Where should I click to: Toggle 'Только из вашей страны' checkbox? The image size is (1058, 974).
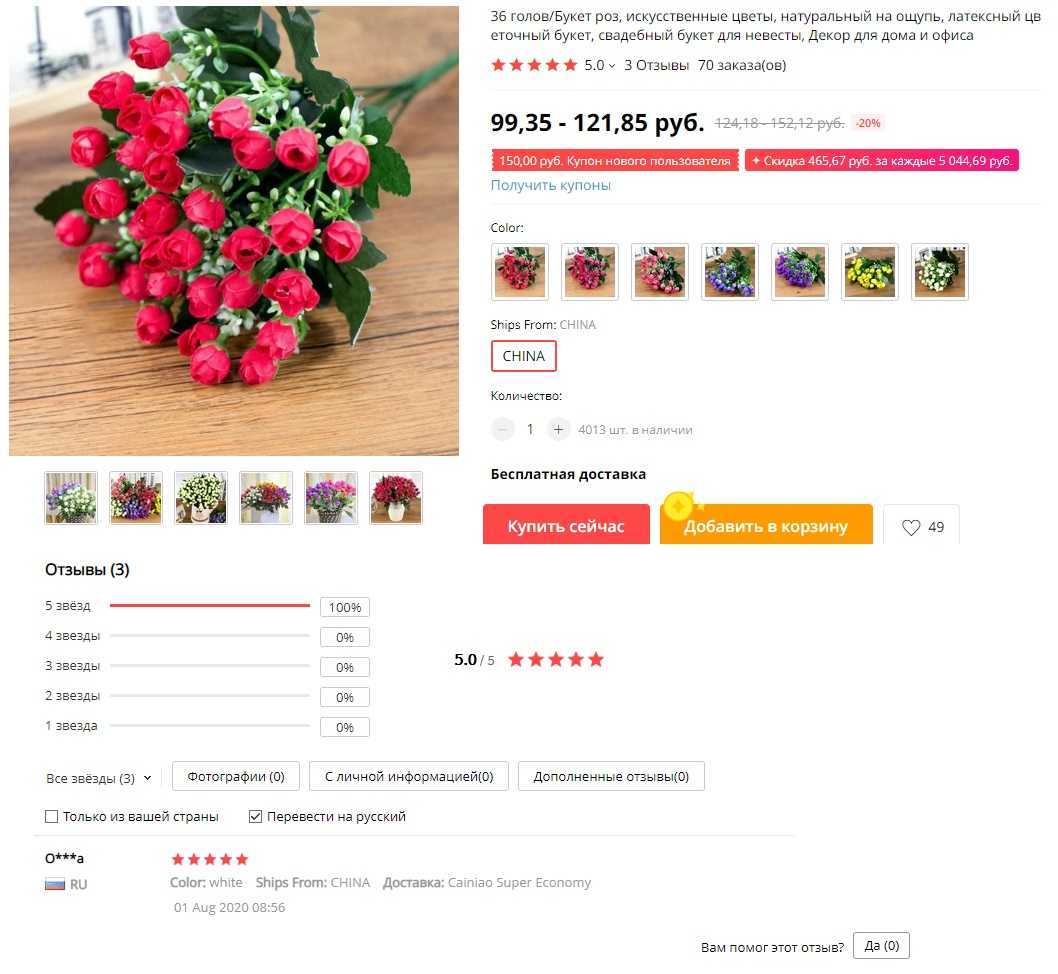pos(51,817)
